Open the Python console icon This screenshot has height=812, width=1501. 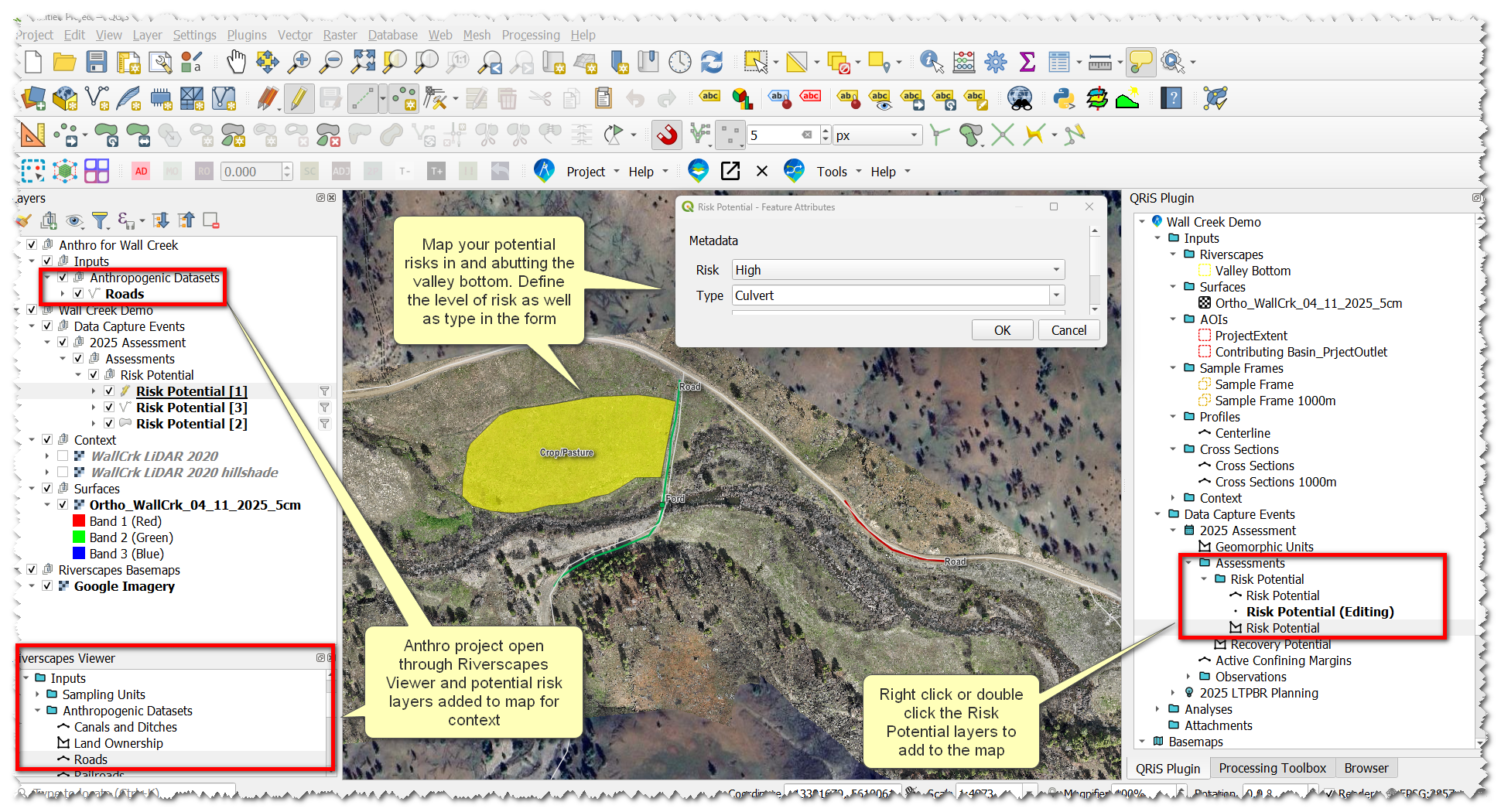[x=1065, y=98]
